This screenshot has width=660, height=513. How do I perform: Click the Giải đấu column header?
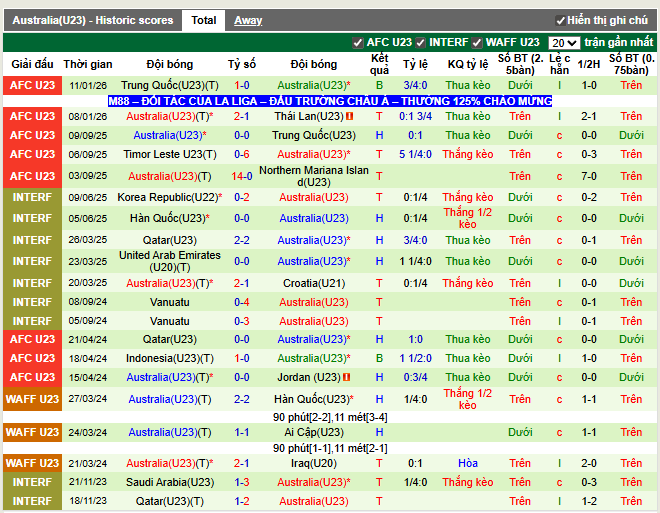pyautogui.click(x=32, y=64)
